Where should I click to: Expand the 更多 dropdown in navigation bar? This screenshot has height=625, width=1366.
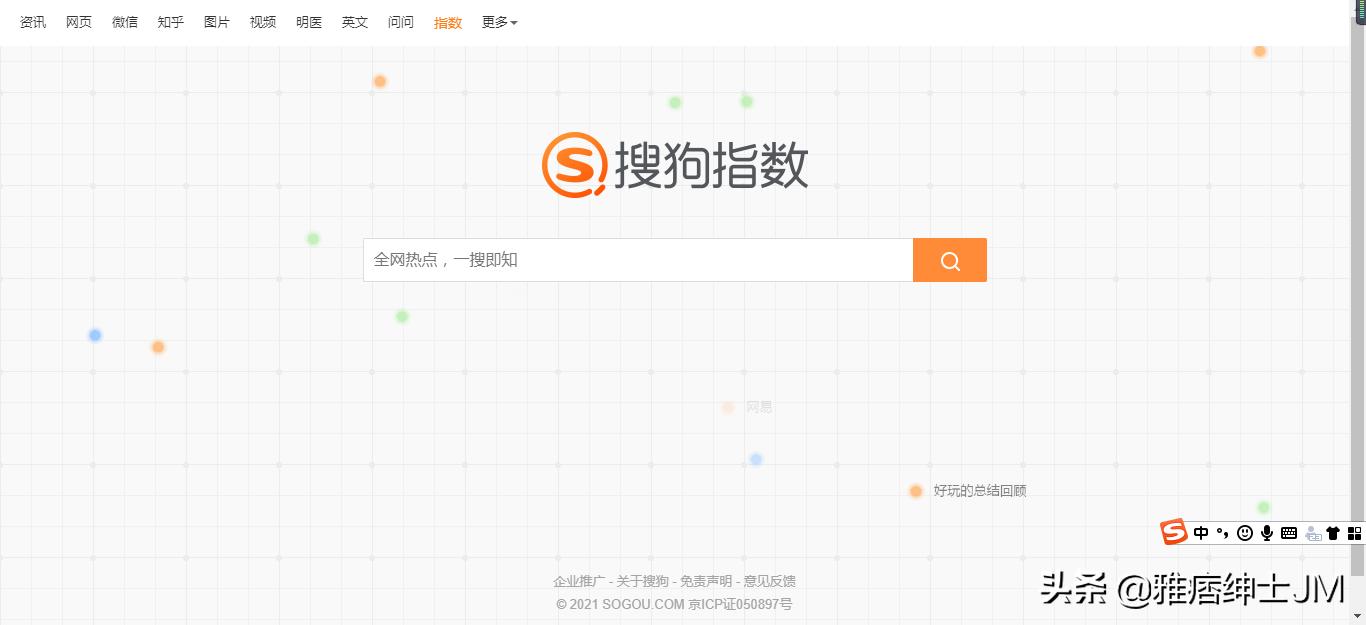(x=498, y=22)
